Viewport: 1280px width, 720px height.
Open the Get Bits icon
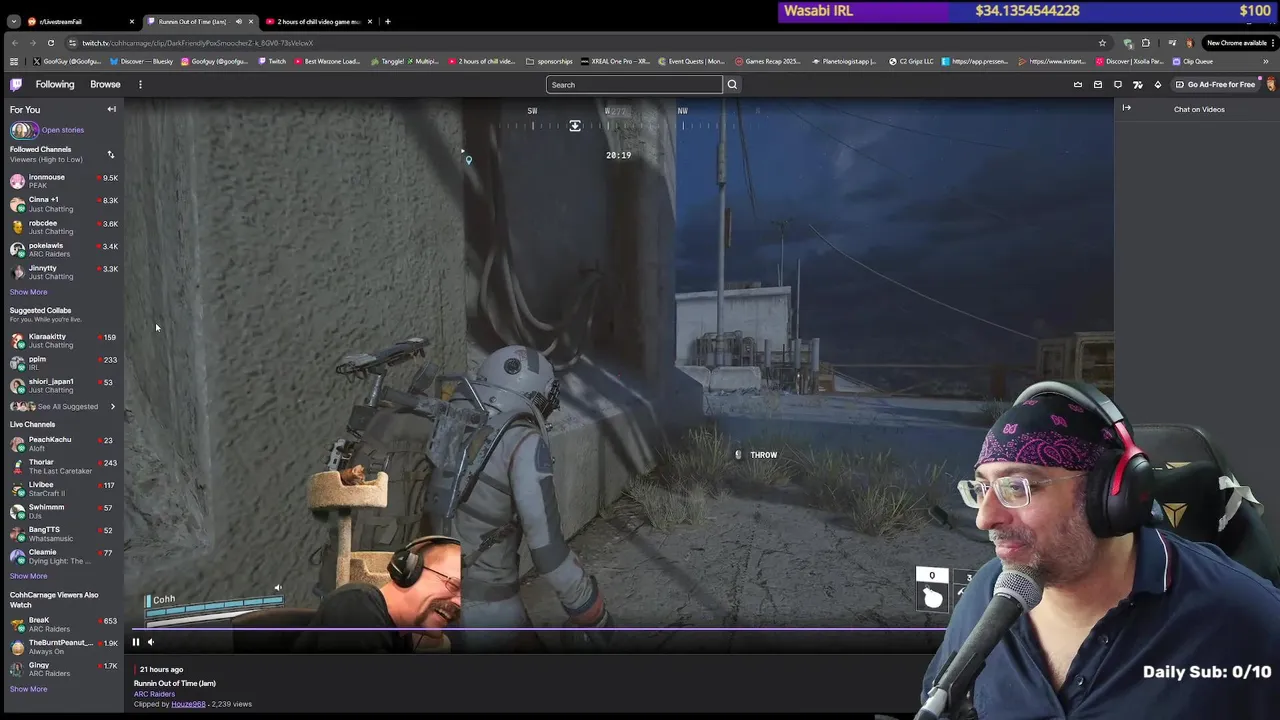click(1158, 85)
